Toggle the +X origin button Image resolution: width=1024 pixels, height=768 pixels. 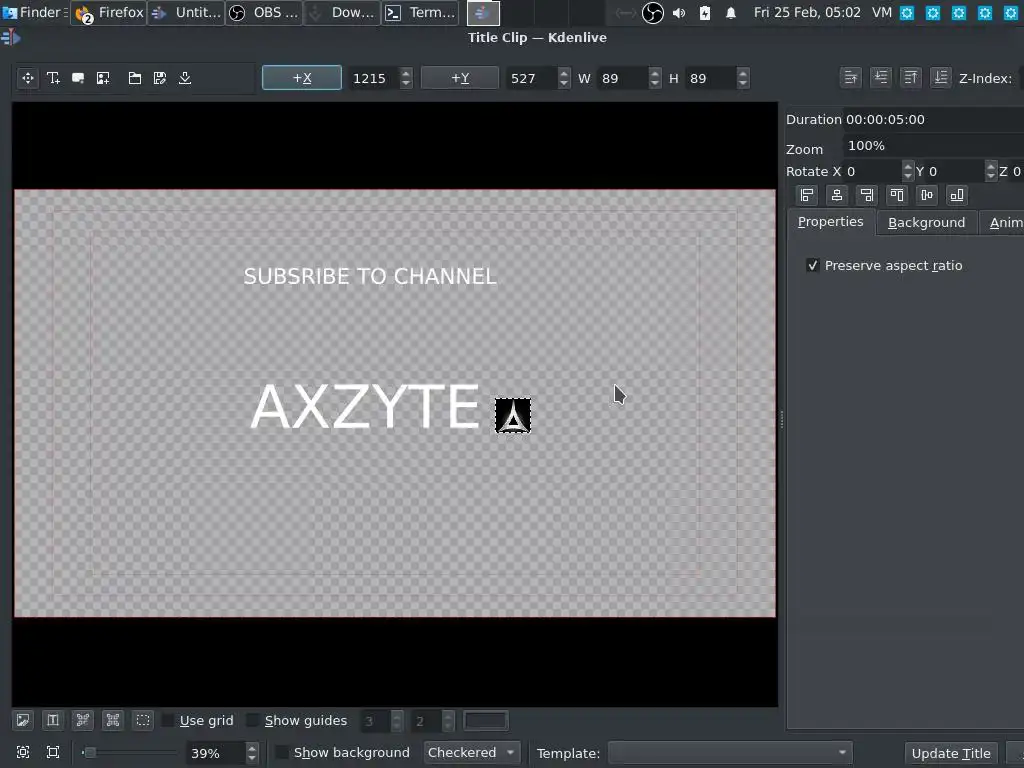pyautogui.click(x=302, y=78)
